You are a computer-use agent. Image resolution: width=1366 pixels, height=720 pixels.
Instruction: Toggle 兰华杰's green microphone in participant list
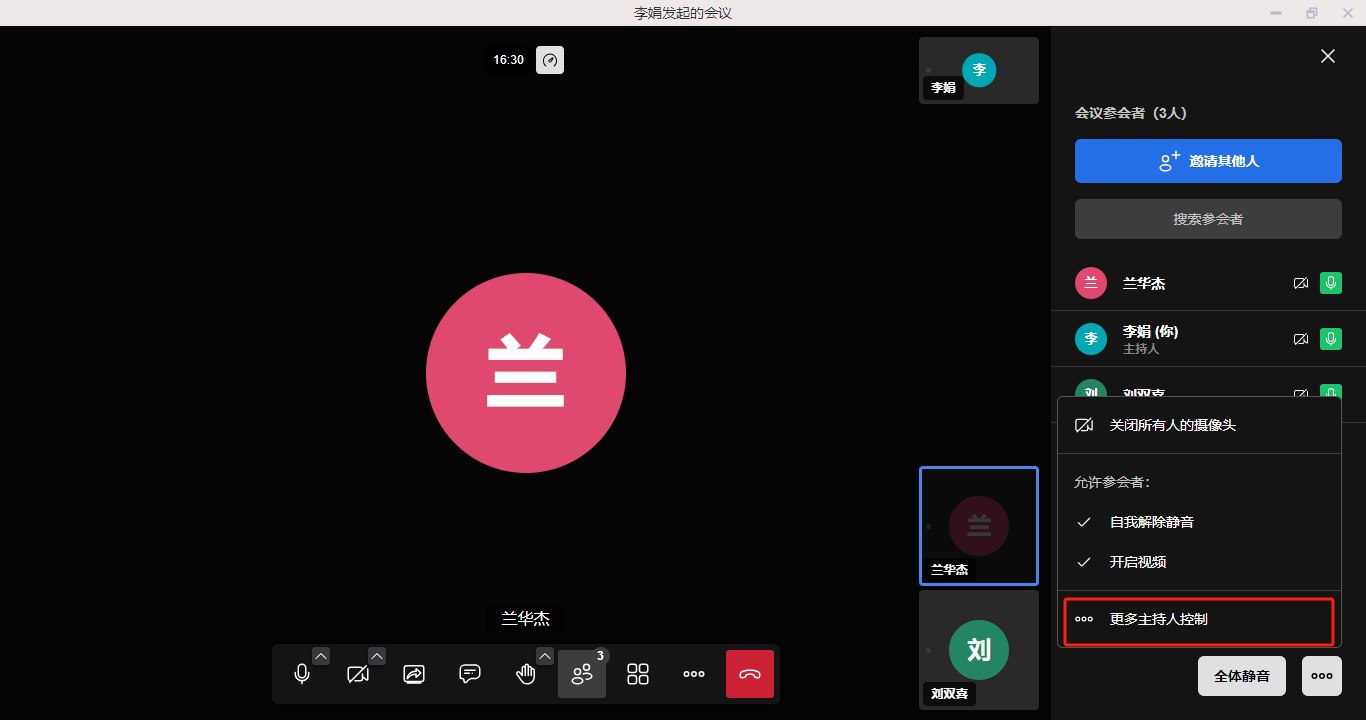[1330, 283]
